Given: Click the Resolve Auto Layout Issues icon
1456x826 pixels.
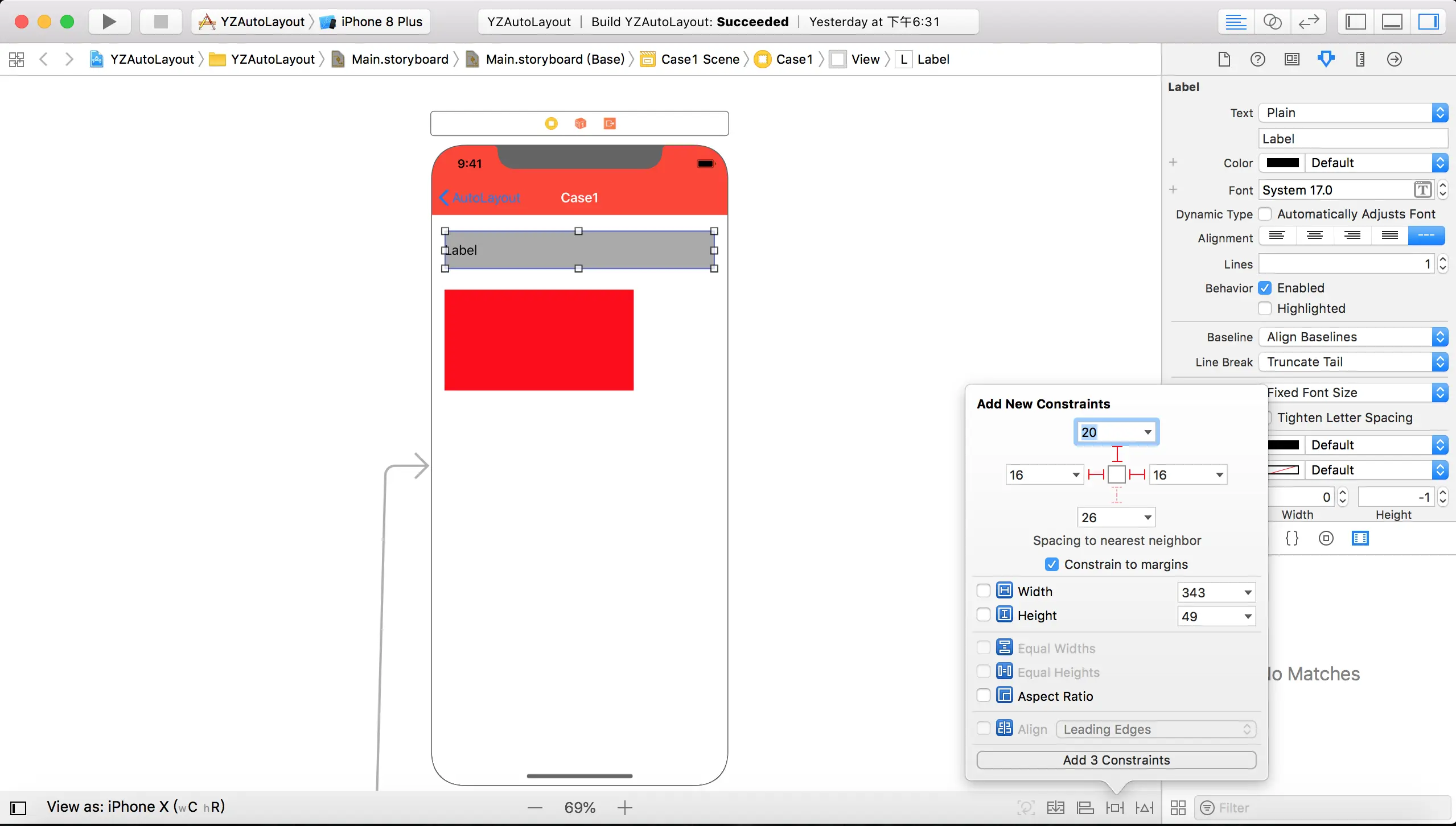Looking at the screenshot, I should point(1145,808).
